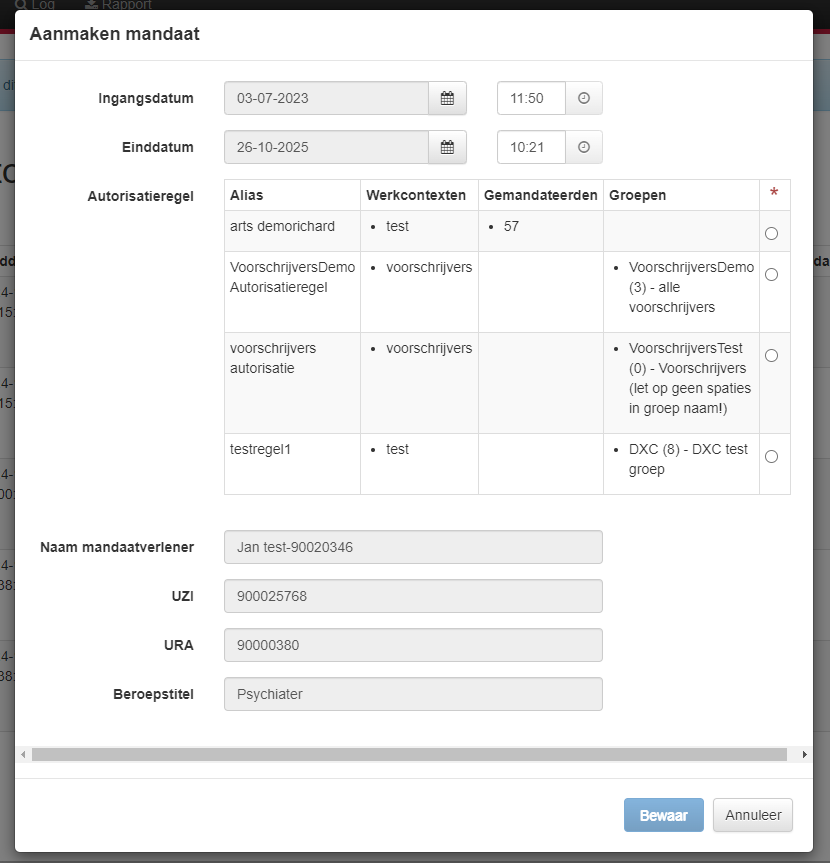Click the end time field showing 10:21
This screenshot has height=863, width=830.
531,147
